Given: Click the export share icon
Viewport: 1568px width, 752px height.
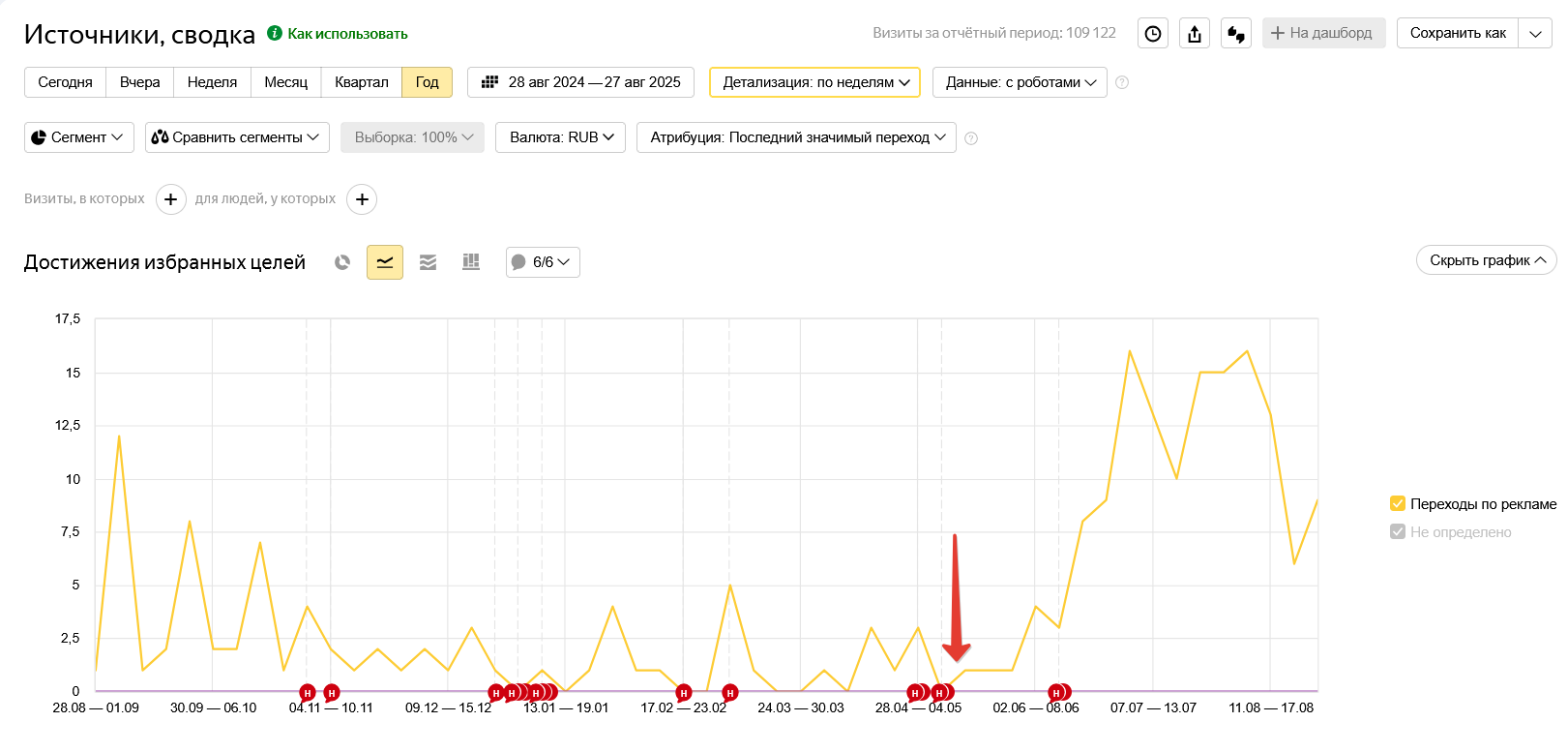Looking at the screenshot, I should [x=1195, y=34].
